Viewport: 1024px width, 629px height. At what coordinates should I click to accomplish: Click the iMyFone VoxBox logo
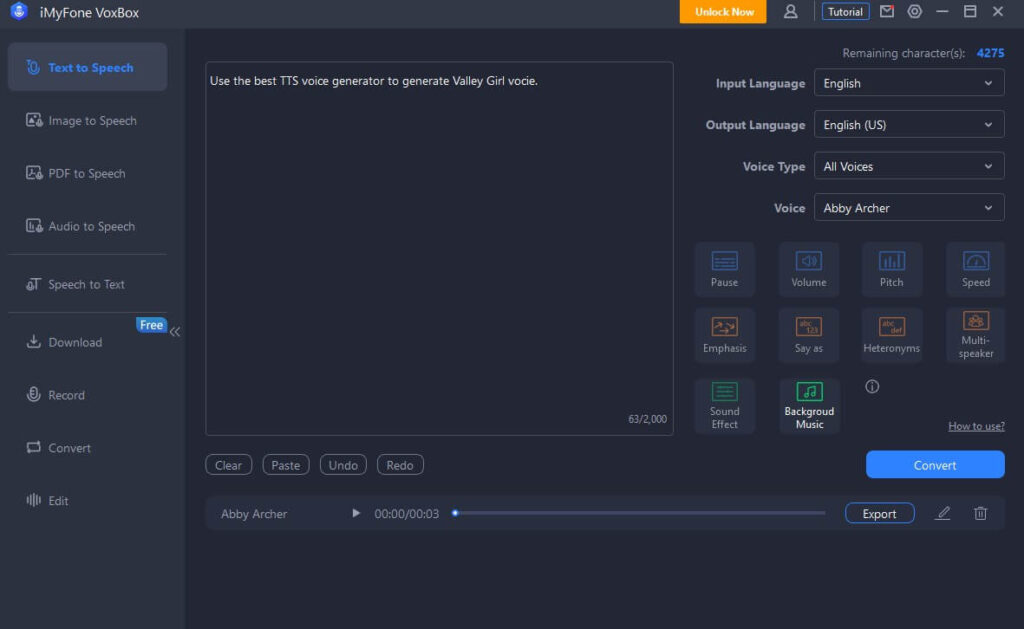(x=19, y=11)
